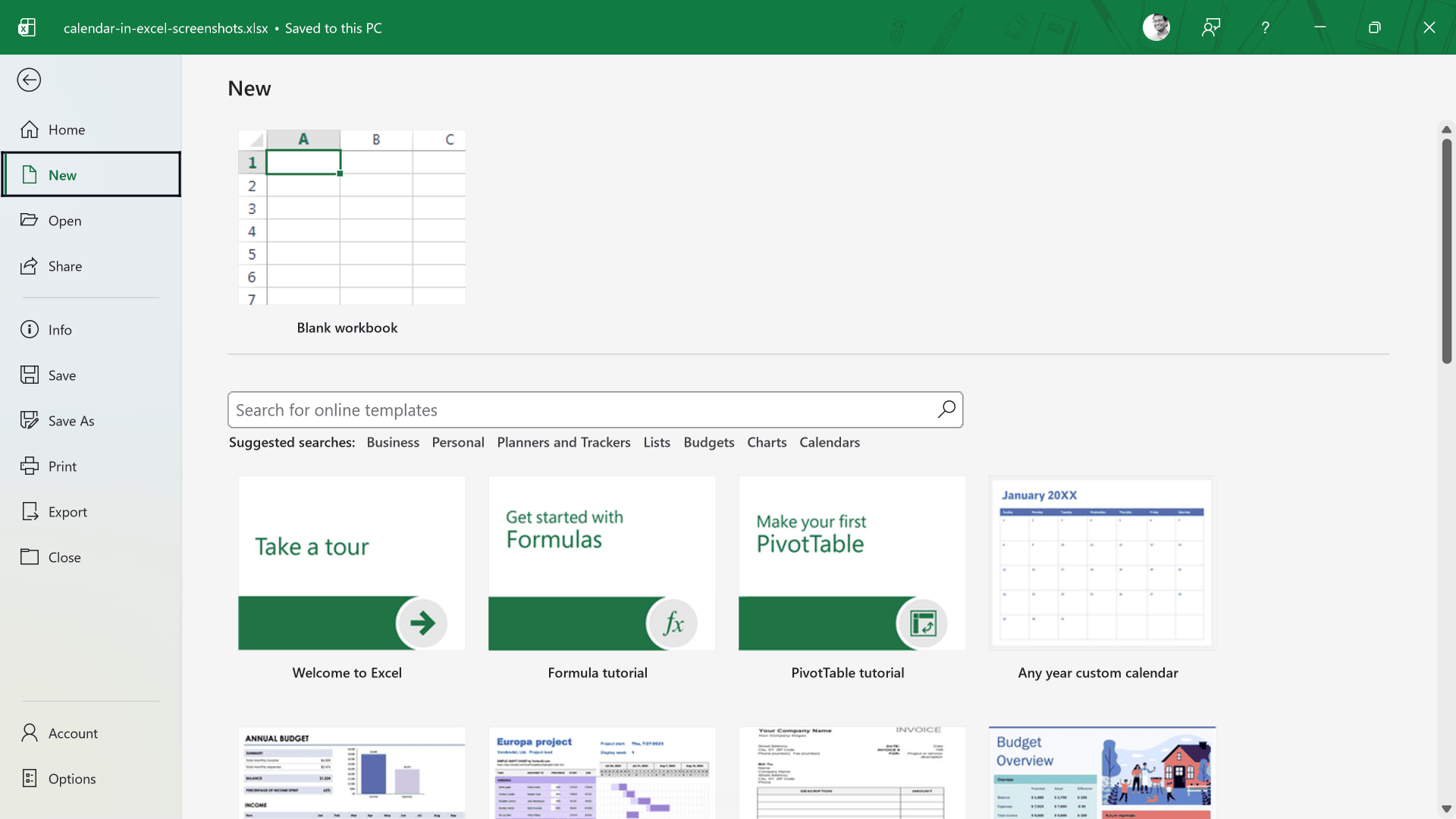The image size is (1456, 819).
Task: Click the Print printer icon
Action: [x=29, y=466]
